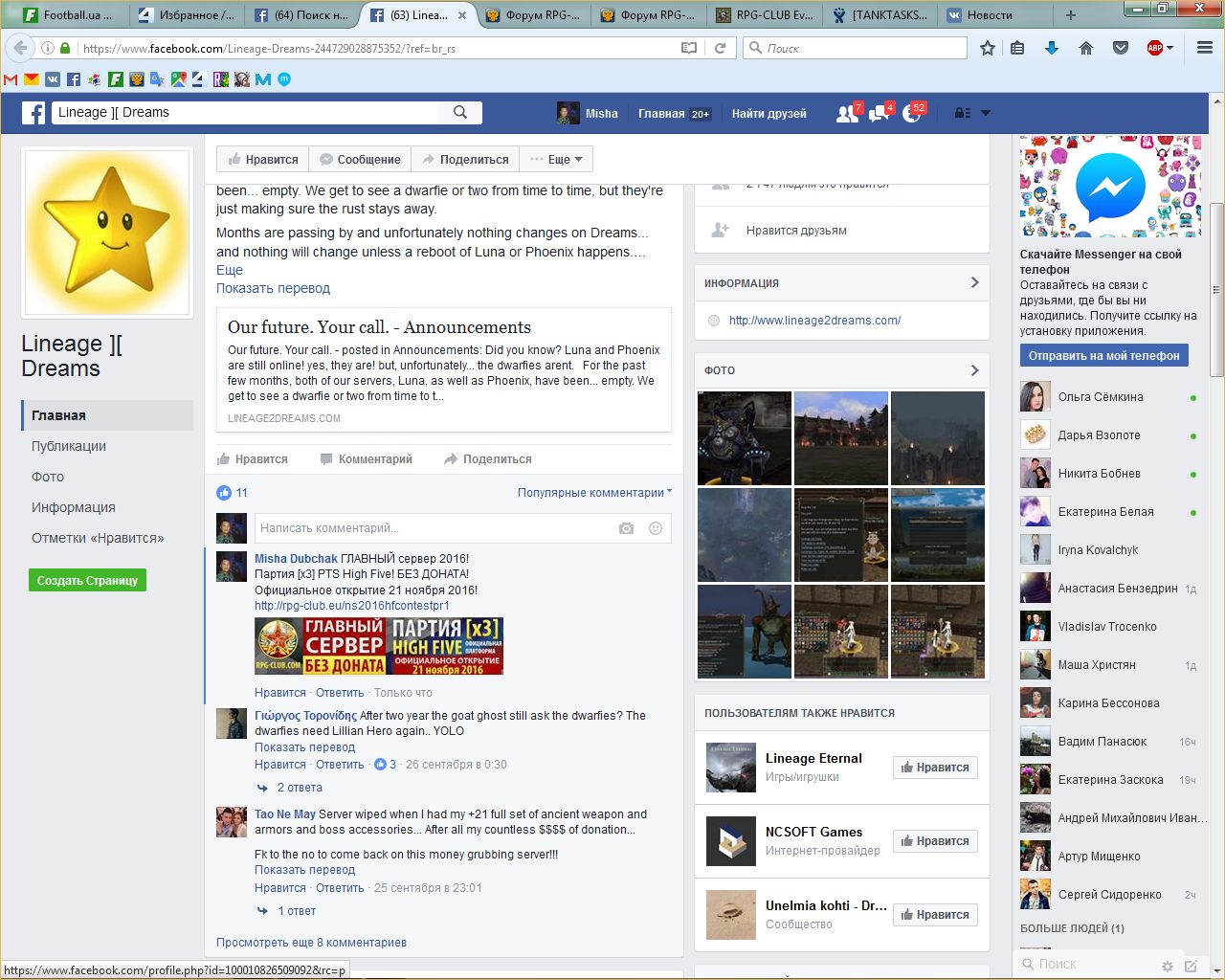Click the search magnifier button in Facebook
This screenshot has width=1225, height=980.
coord(460,113)
